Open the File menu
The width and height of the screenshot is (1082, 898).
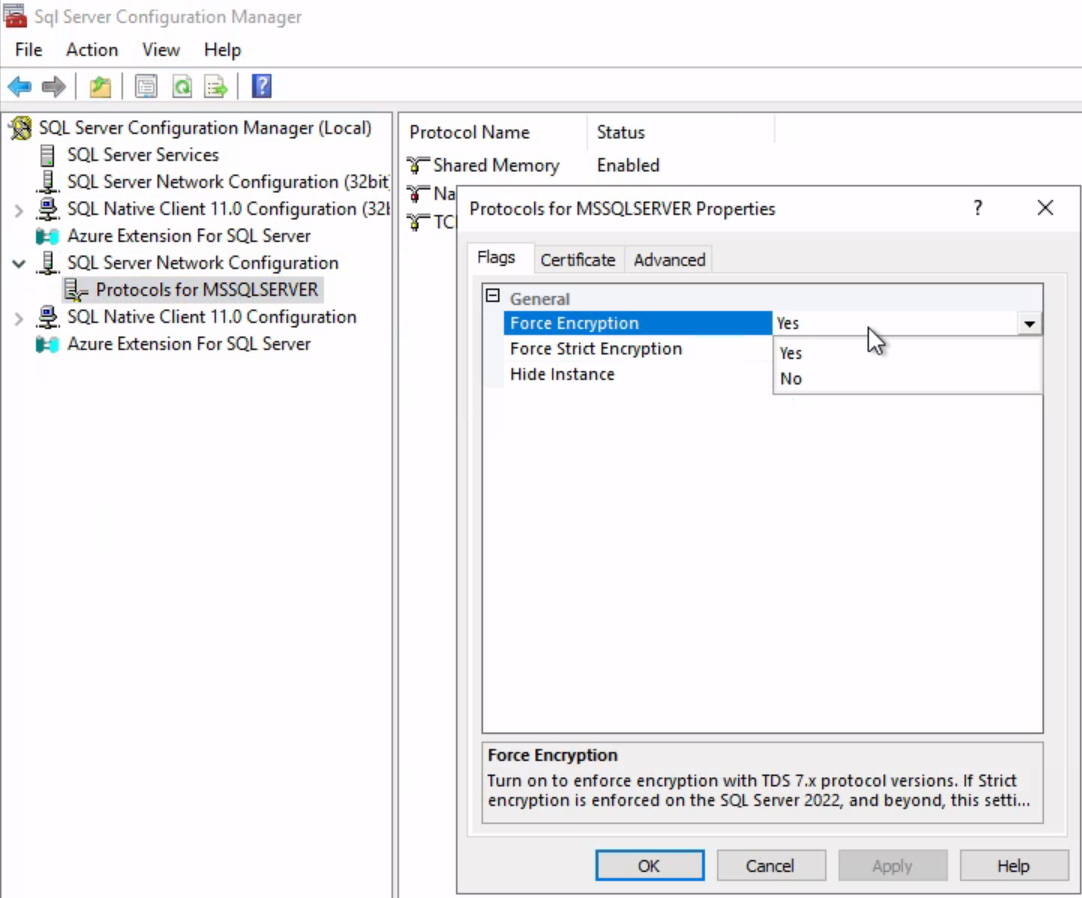pos(29,50)
